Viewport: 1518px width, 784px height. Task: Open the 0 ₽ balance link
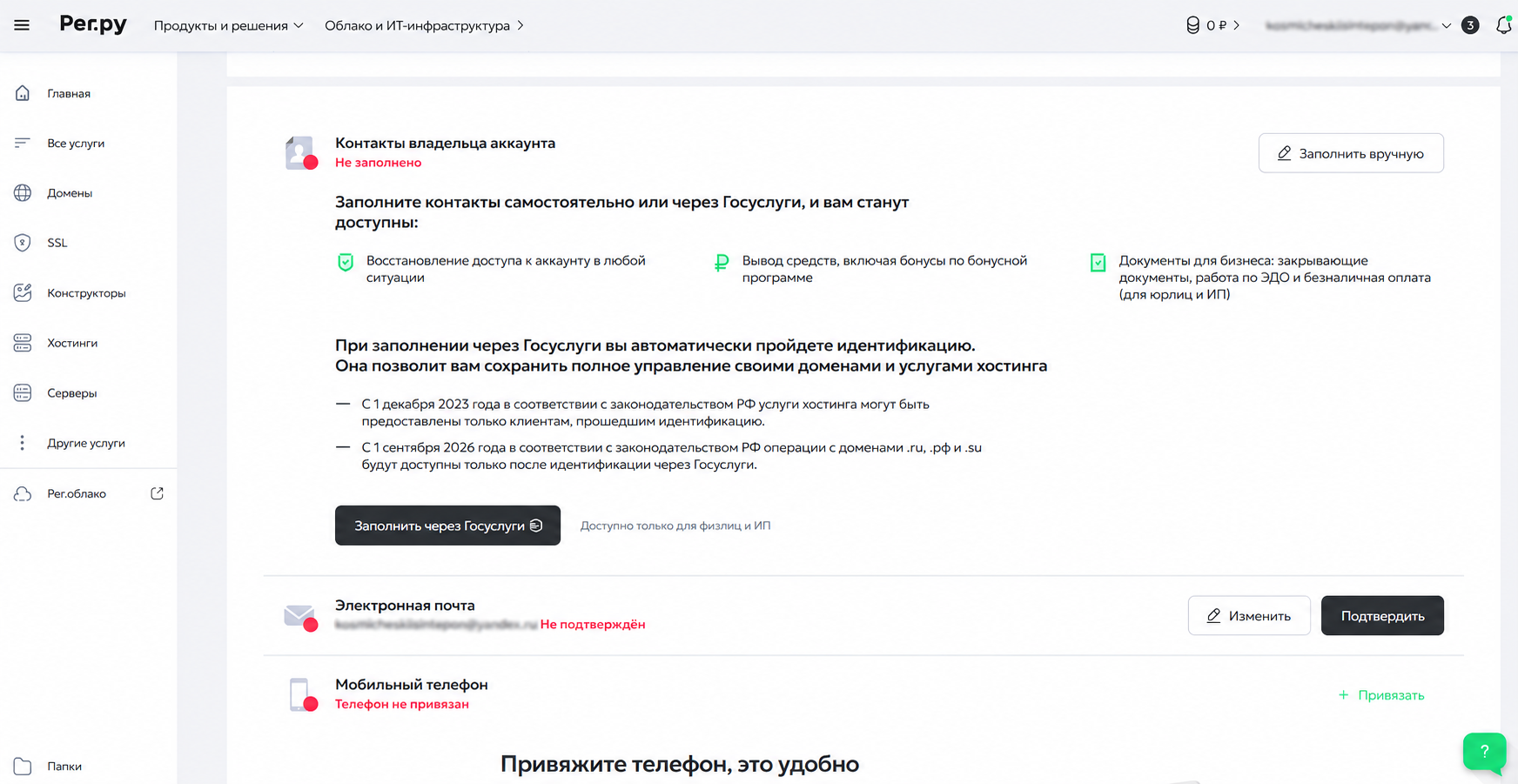pyautogui.click(x=1212, y=25)
